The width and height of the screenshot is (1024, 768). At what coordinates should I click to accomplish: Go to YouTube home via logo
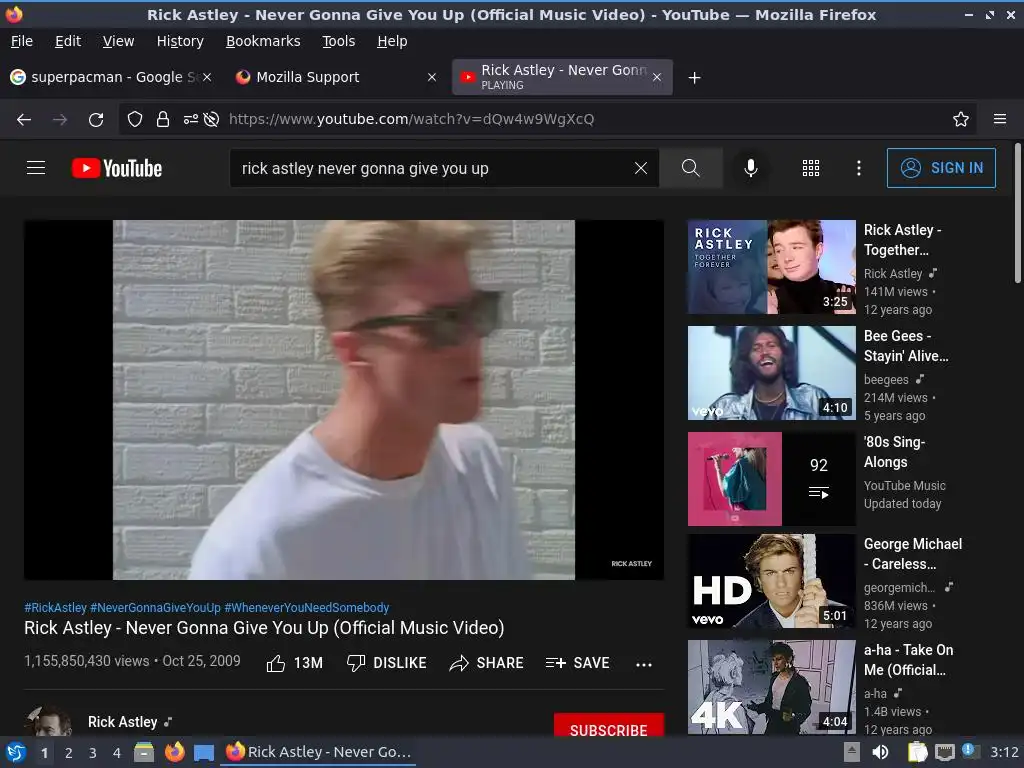click(116, 168)
